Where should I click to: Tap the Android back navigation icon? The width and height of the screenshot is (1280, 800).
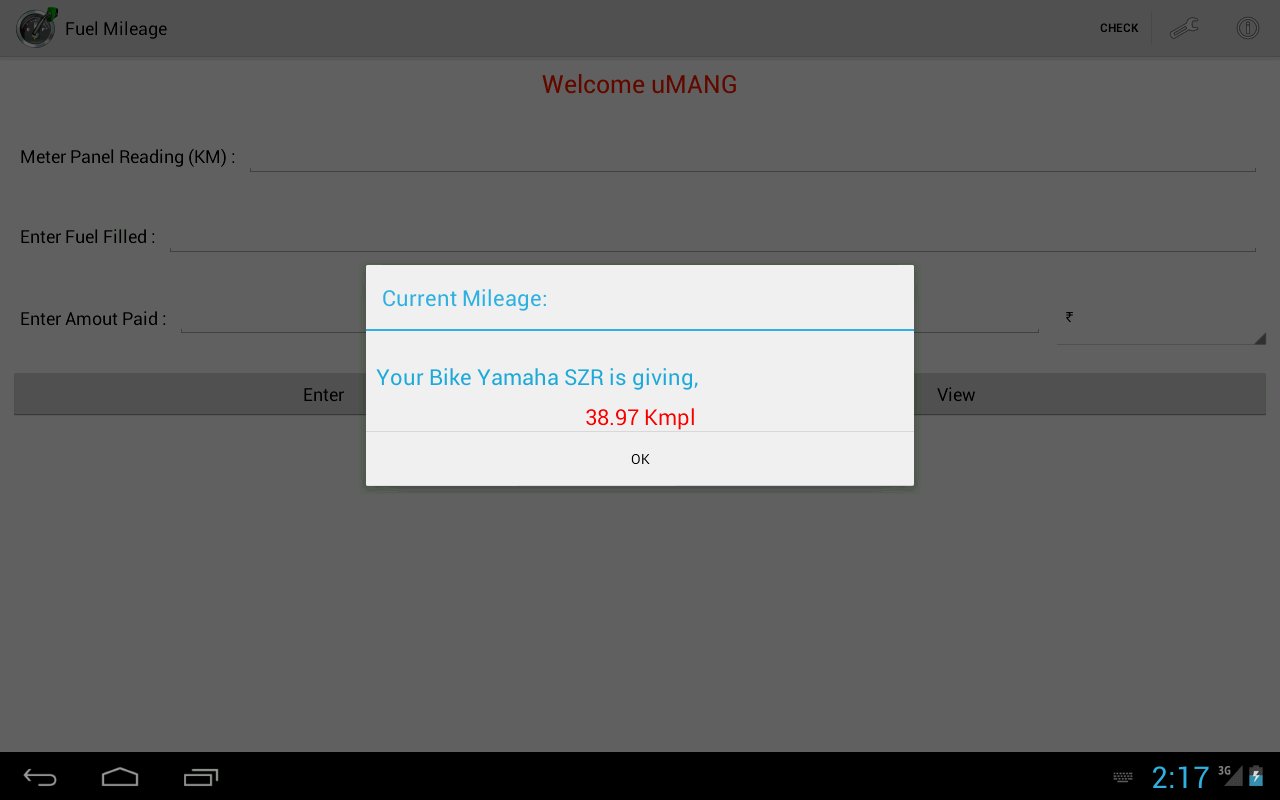coord(40,777)
